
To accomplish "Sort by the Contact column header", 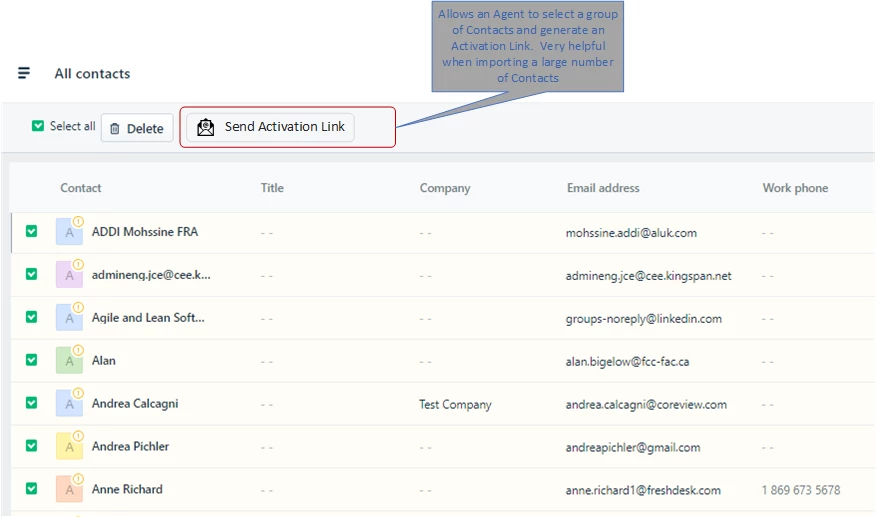I will 81,188.
